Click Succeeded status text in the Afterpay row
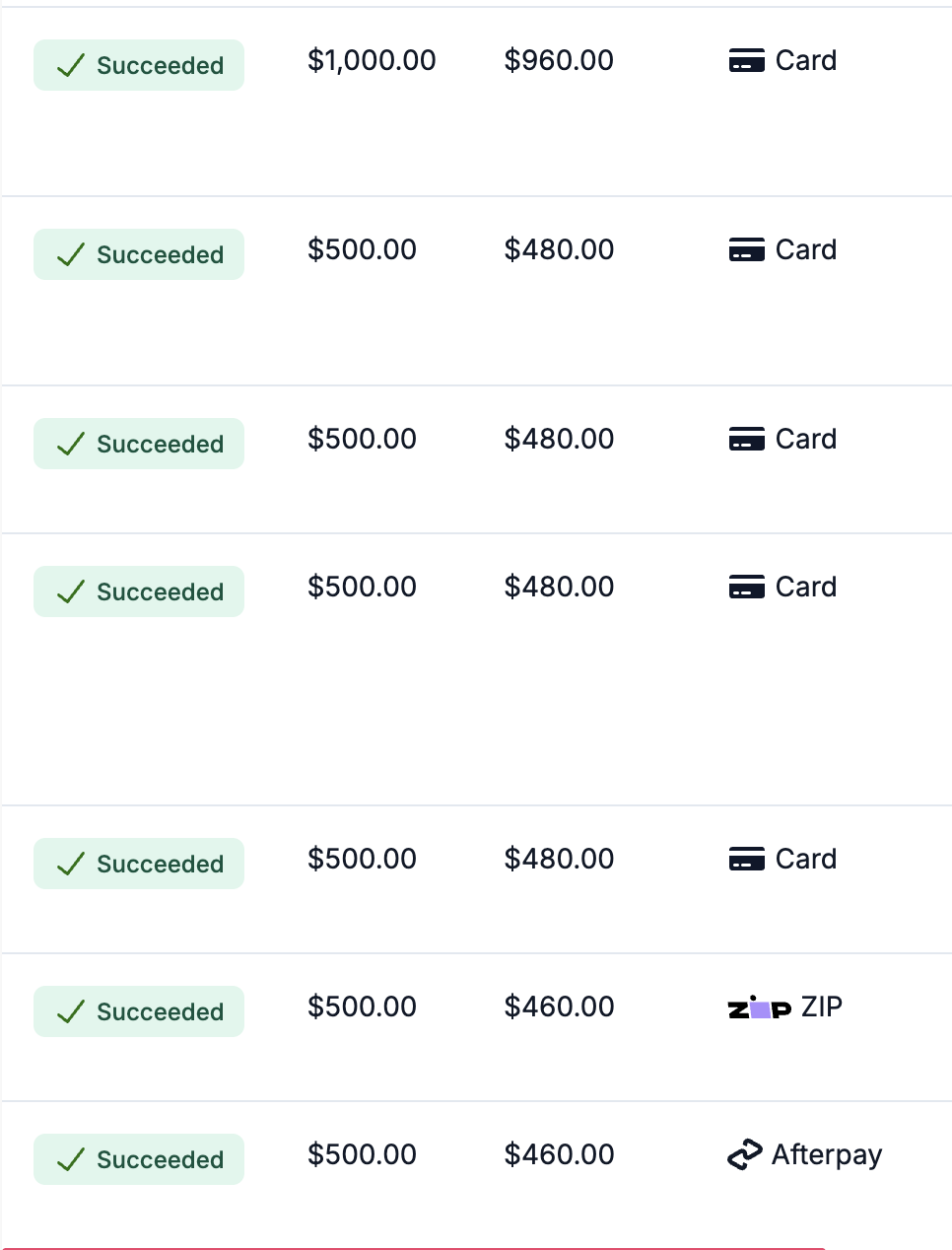 [161, 1160]
